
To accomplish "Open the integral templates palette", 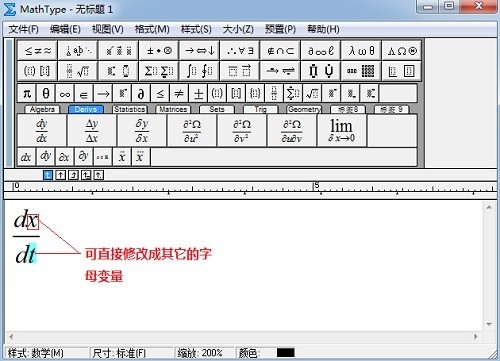I will coord(199,71).
